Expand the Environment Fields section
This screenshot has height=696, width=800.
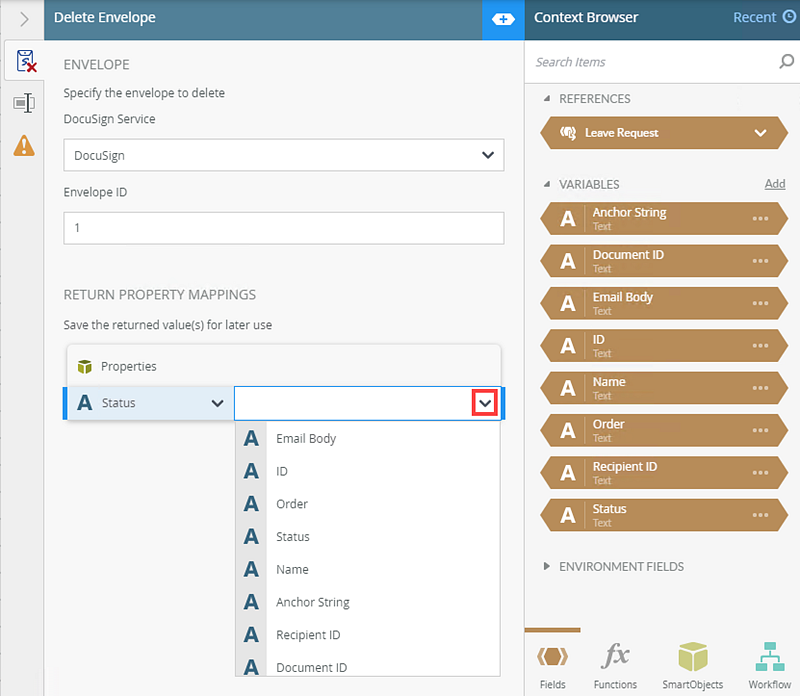click(x=547, y=566)
